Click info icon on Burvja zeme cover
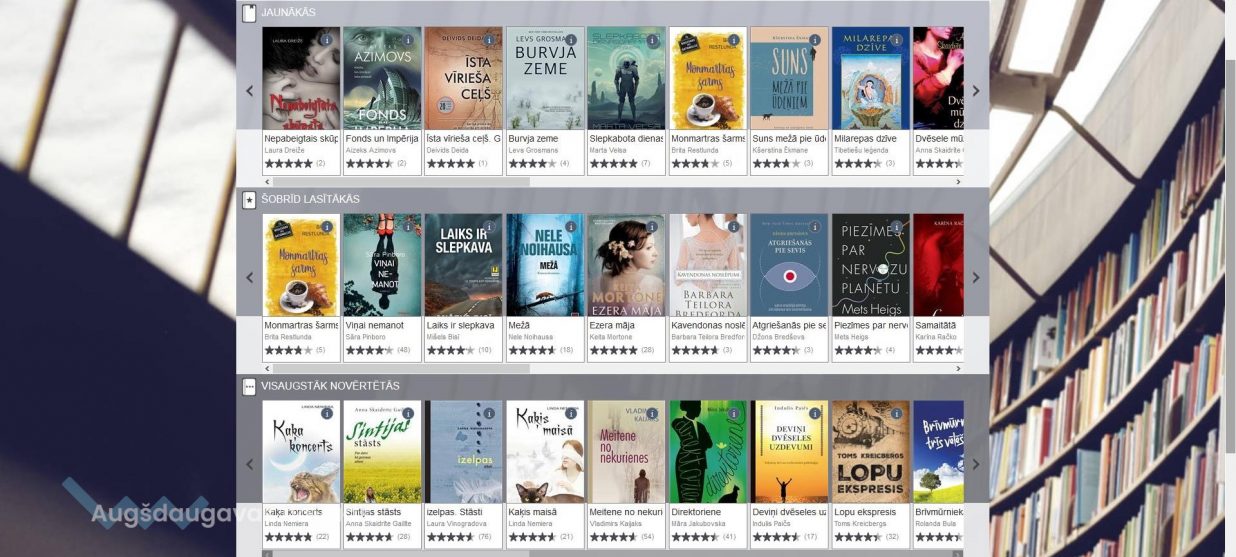This screenshot has height=557, width=1236. point(571,41)
